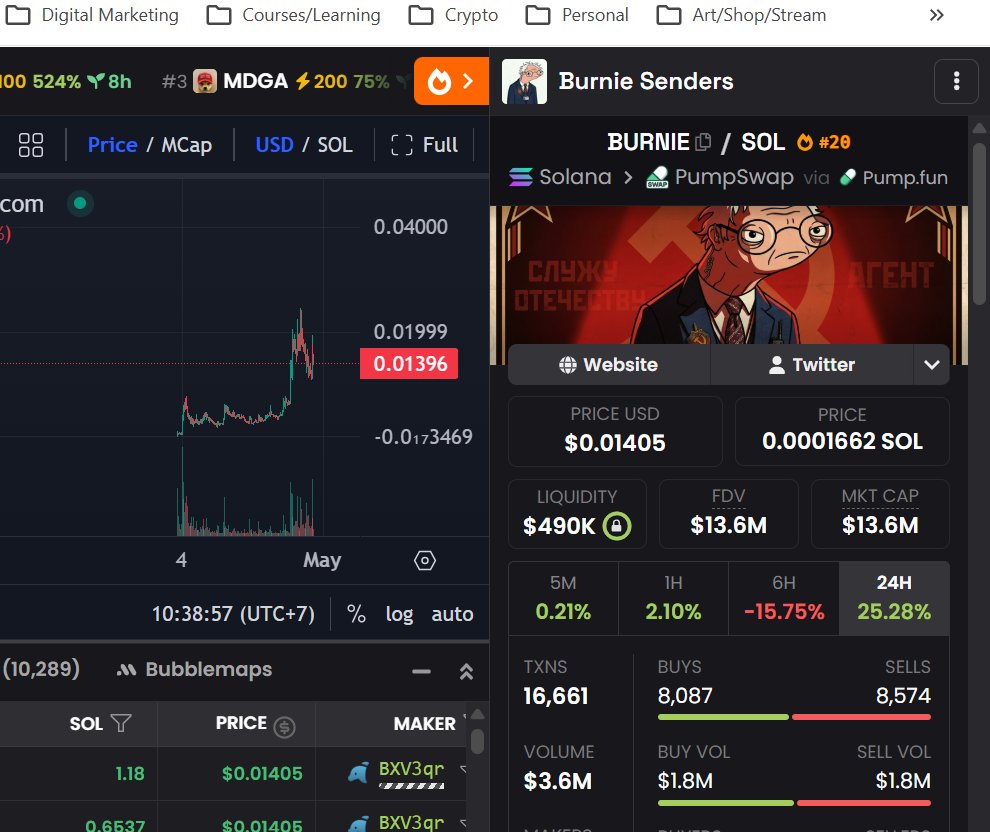Screen dimensions: 990x832
Task: Open chart settings hexagon icon
Action: 425,560
